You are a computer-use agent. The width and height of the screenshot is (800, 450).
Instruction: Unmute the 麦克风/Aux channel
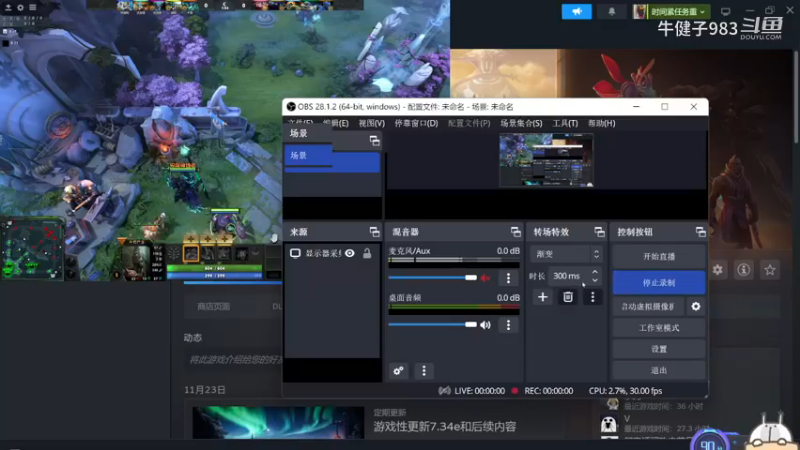coord(485,278)
